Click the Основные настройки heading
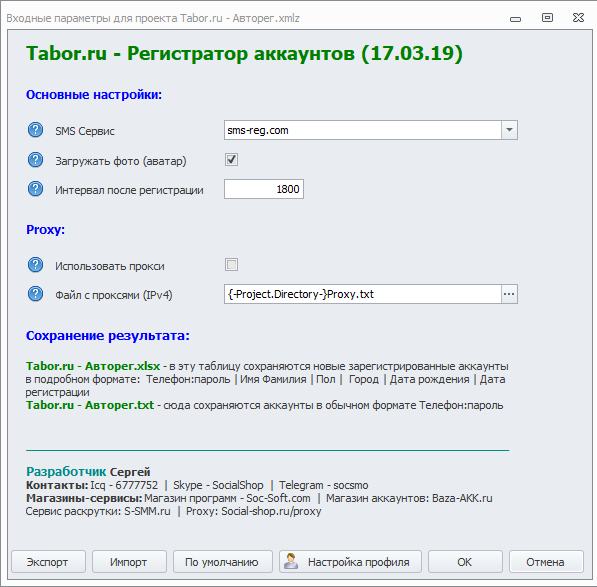Screen dimensions: 597x587 click(94, 95)
